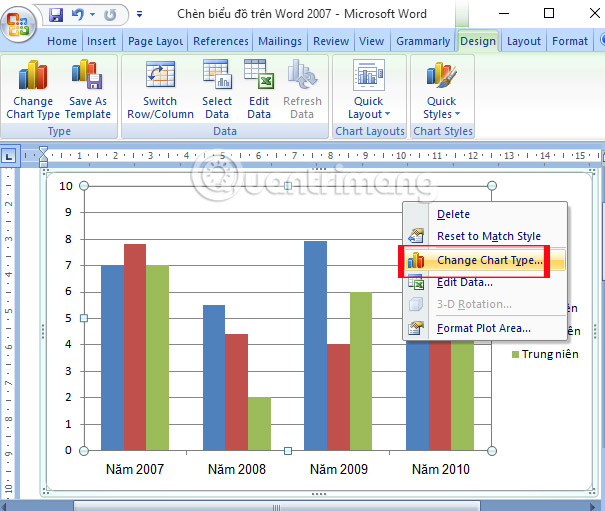Expand the Quick Layout gallery
The image size is (605, 511).
click(x=369, y=90)
